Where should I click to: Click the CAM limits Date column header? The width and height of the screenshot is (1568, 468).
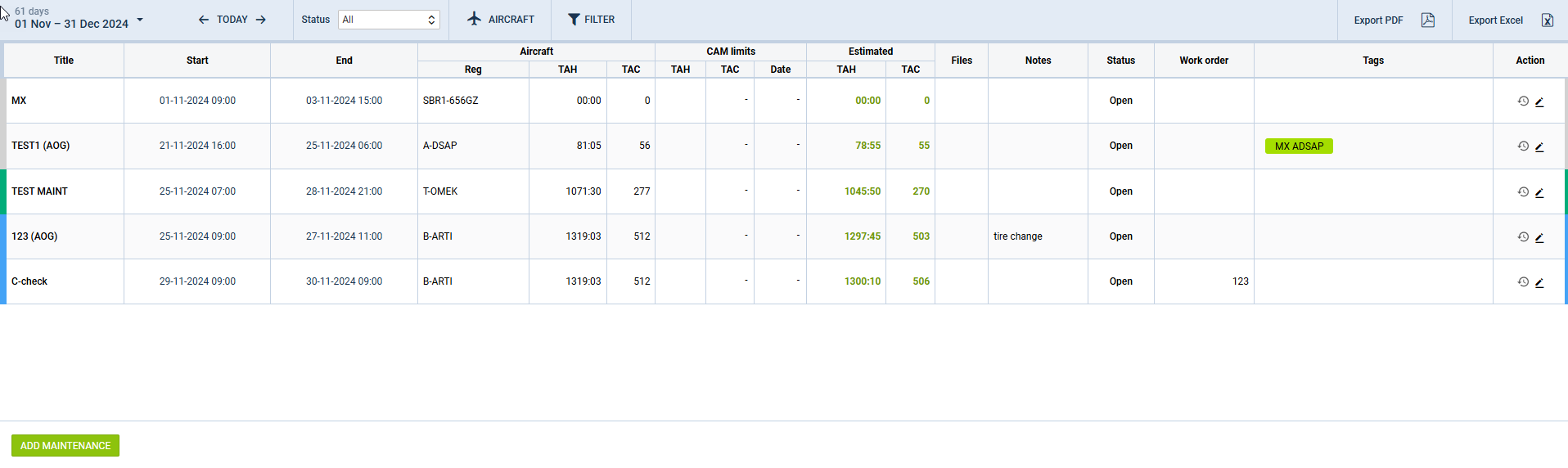[x=780, y=70]
